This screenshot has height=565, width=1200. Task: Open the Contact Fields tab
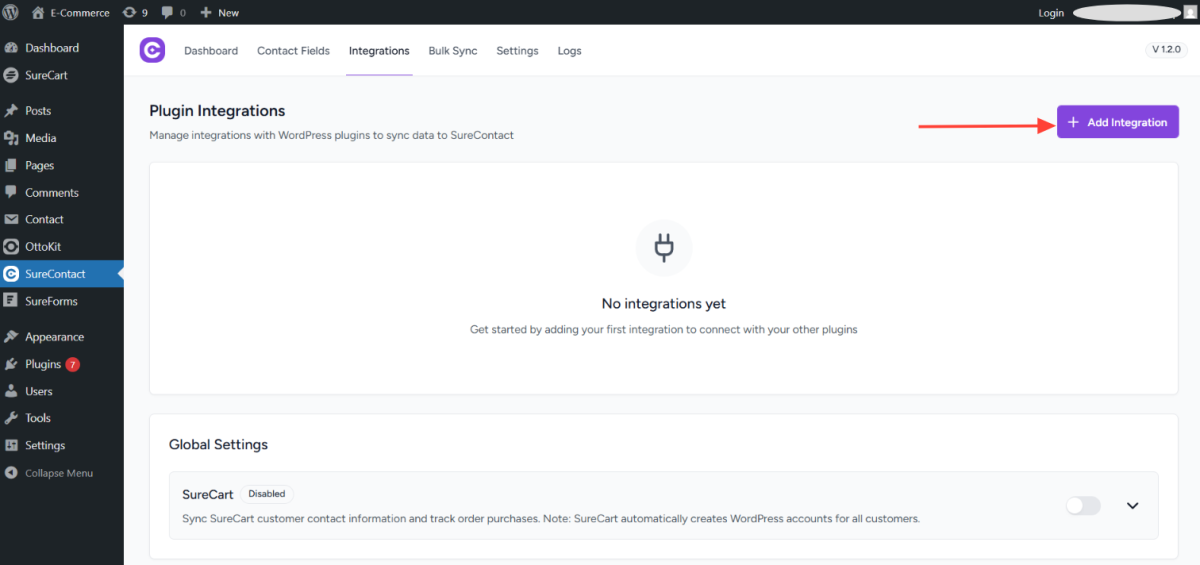pos(293,51)
